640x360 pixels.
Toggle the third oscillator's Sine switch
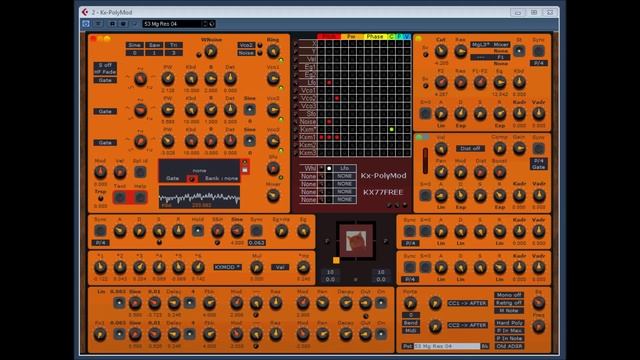pyautogui.click(x=249, y=141)
